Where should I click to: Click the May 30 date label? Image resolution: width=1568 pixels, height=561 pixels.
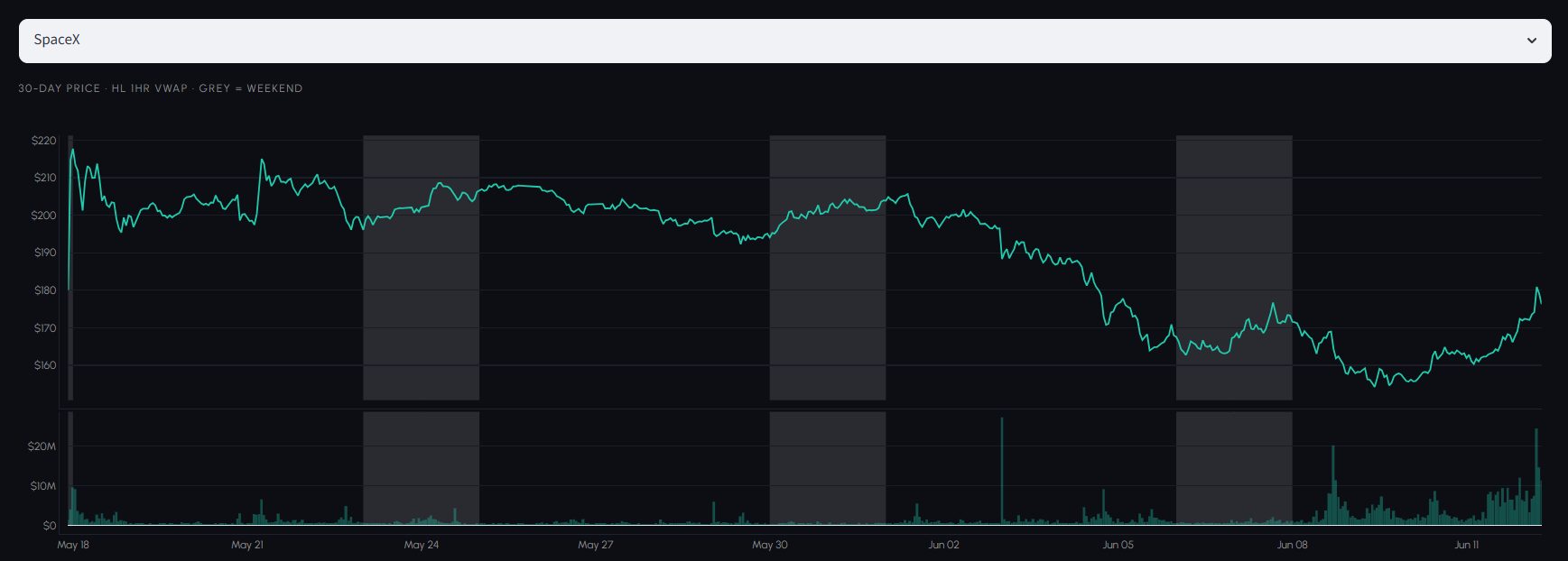pos(770,545)
